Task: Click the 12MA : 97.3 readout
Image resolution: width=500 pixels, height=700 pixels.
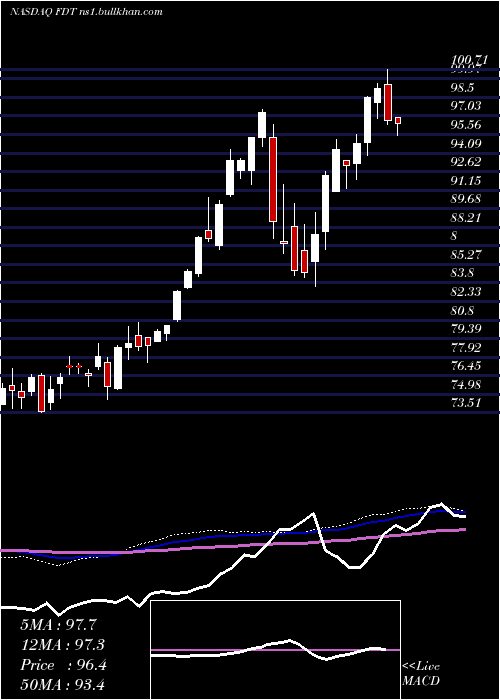Action: 62,645
